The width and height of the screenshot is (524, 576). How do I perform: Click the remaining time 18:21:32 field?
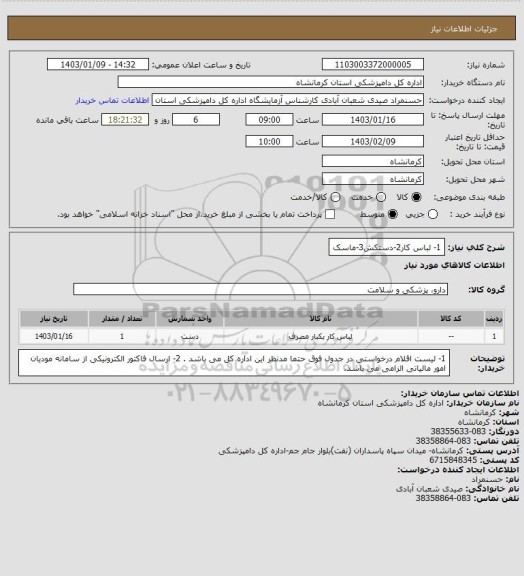pos(125,120)
